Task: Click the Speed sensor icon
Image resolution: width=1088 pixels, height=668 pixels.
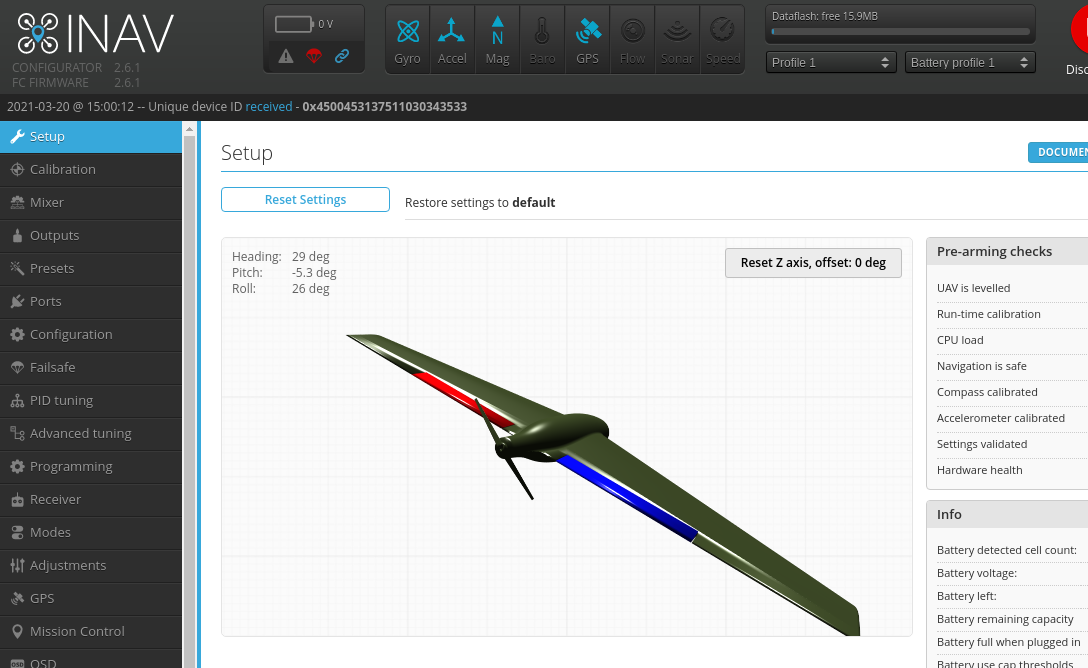Action: tap(722, 40)
